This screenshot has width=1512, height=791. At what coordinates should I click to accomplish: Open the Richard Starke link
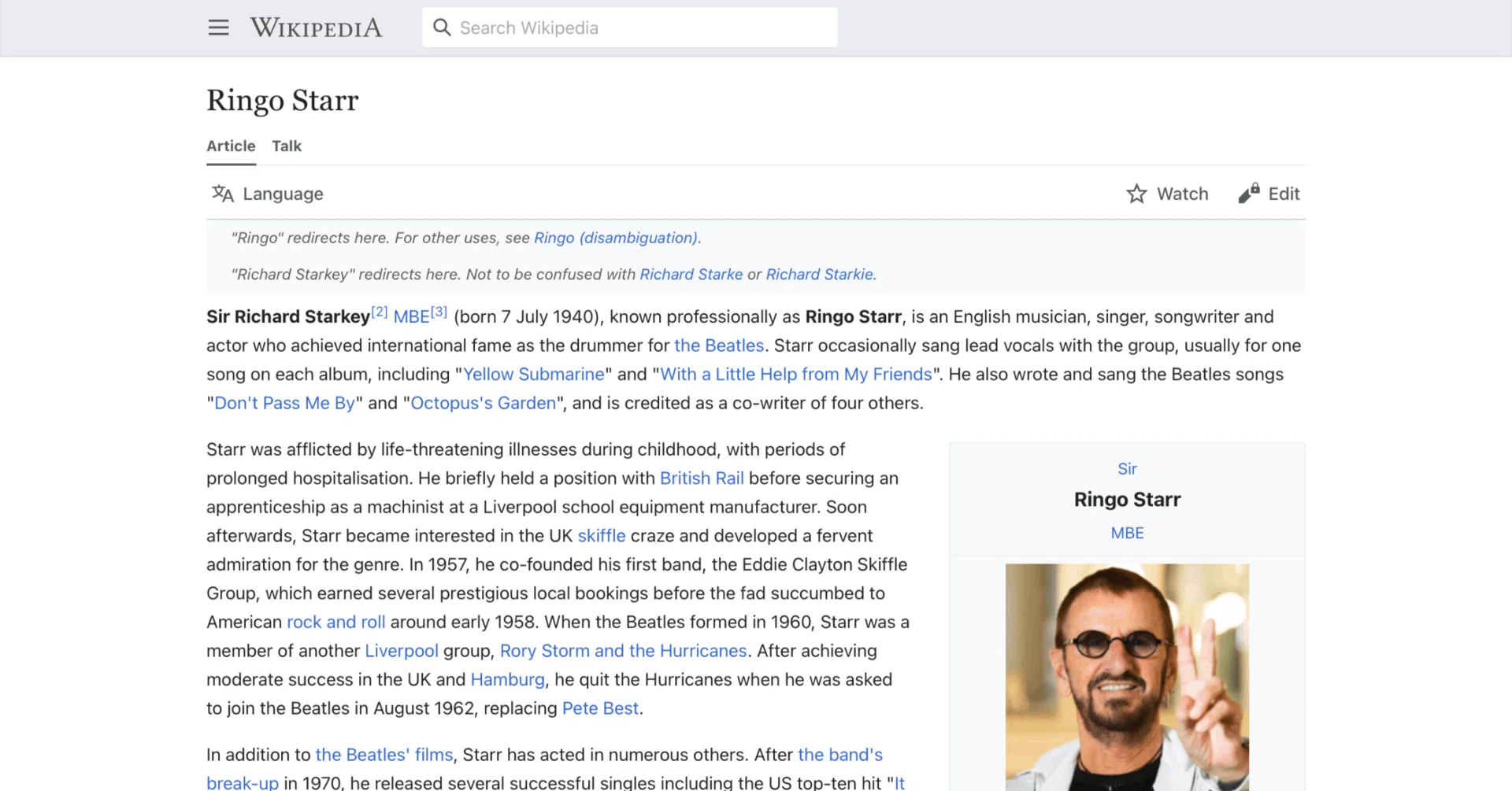coord(691,274)
